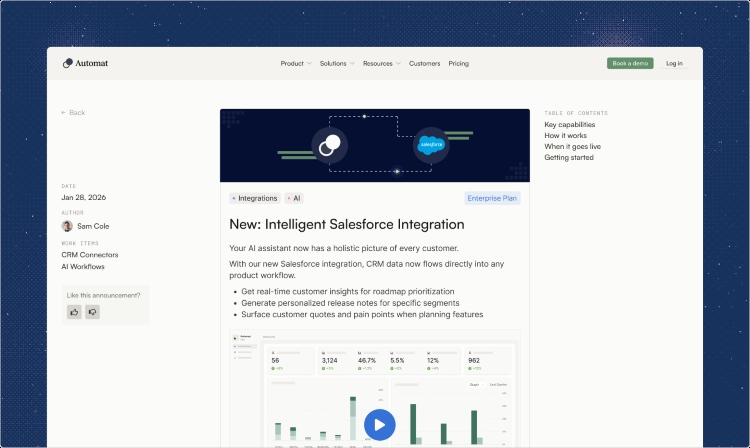Give the announcement a thumbs up

[x=74, y=312]
